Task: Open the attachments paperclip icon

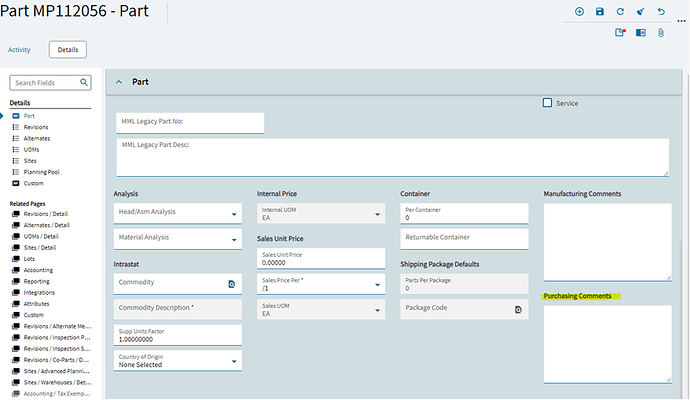Action: pyautogui.click(x=661, y=33)
